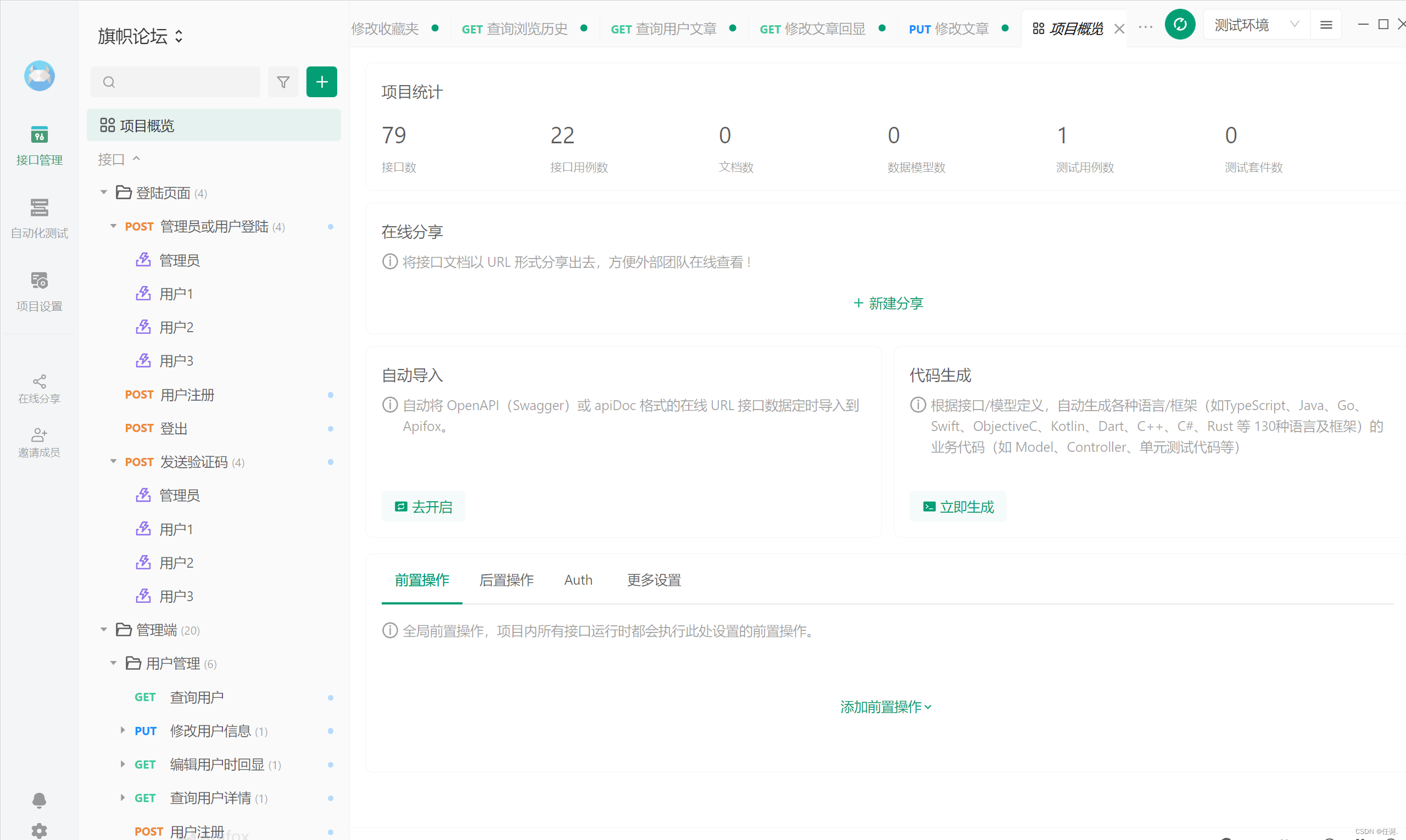
Task: Open the 项目设置 sidebar section
Action: (39, 292)
